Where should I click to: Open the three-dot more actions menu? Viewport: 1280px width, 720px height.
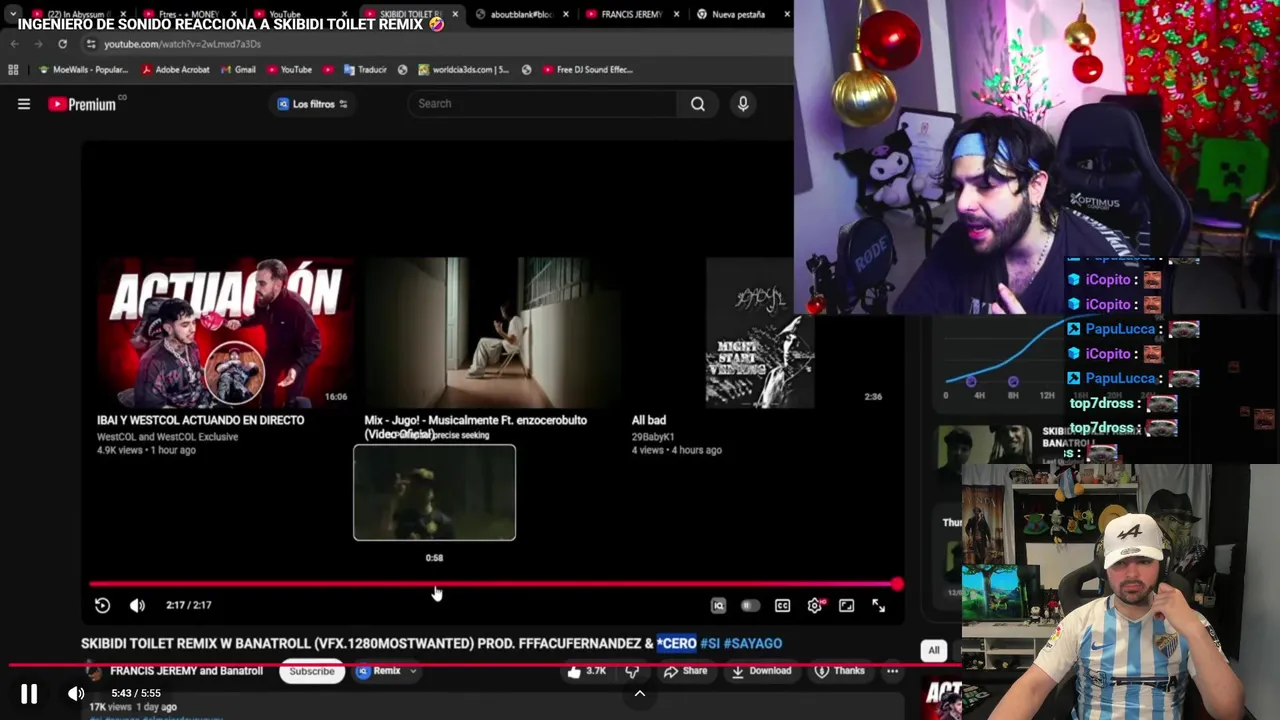(x=893, y=671)
